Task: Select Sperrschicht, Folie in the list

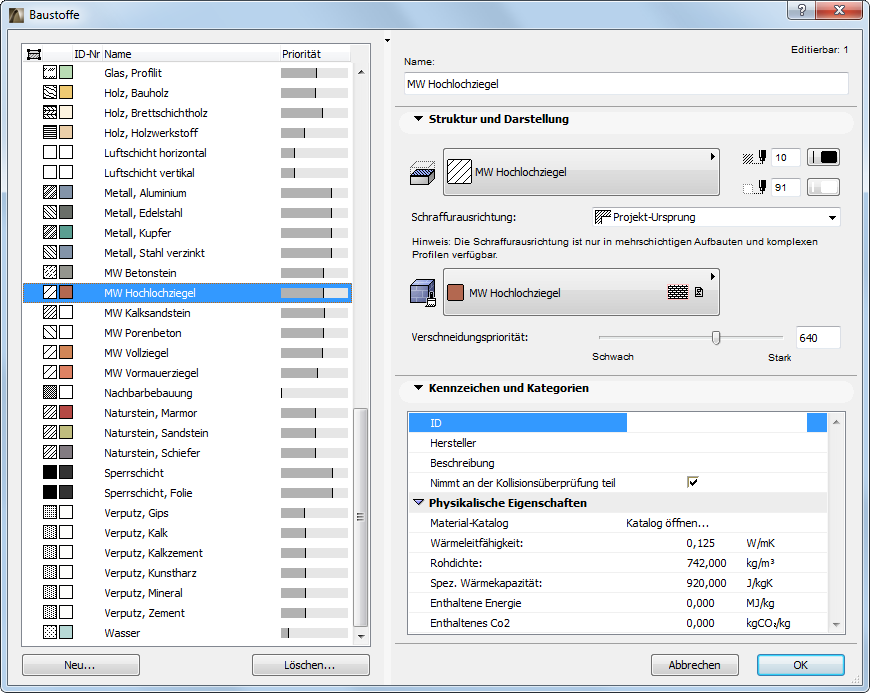Action: click(188, 492)
